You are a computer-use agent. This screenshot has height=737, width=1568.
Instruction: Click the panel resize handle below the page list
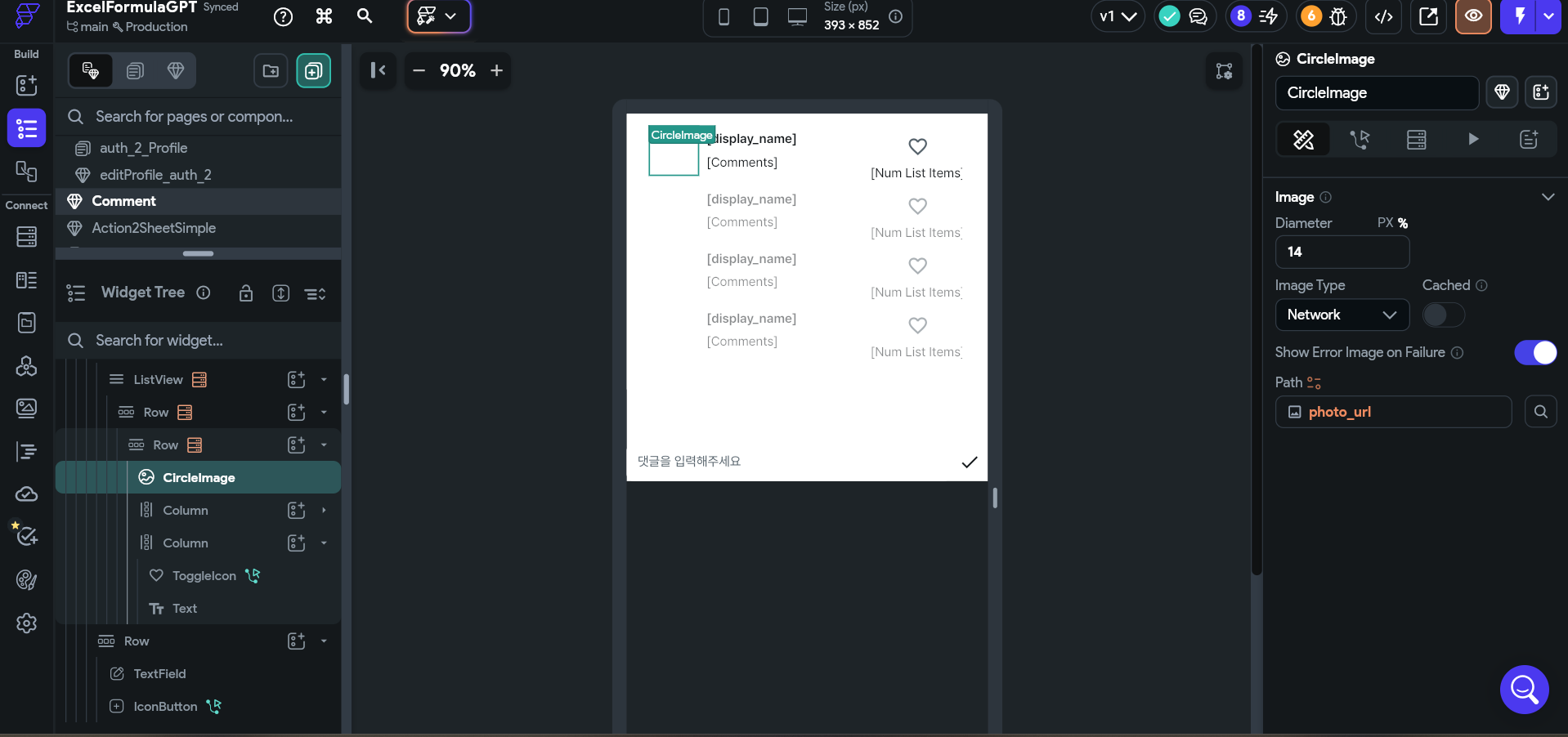tap(198, 253)
